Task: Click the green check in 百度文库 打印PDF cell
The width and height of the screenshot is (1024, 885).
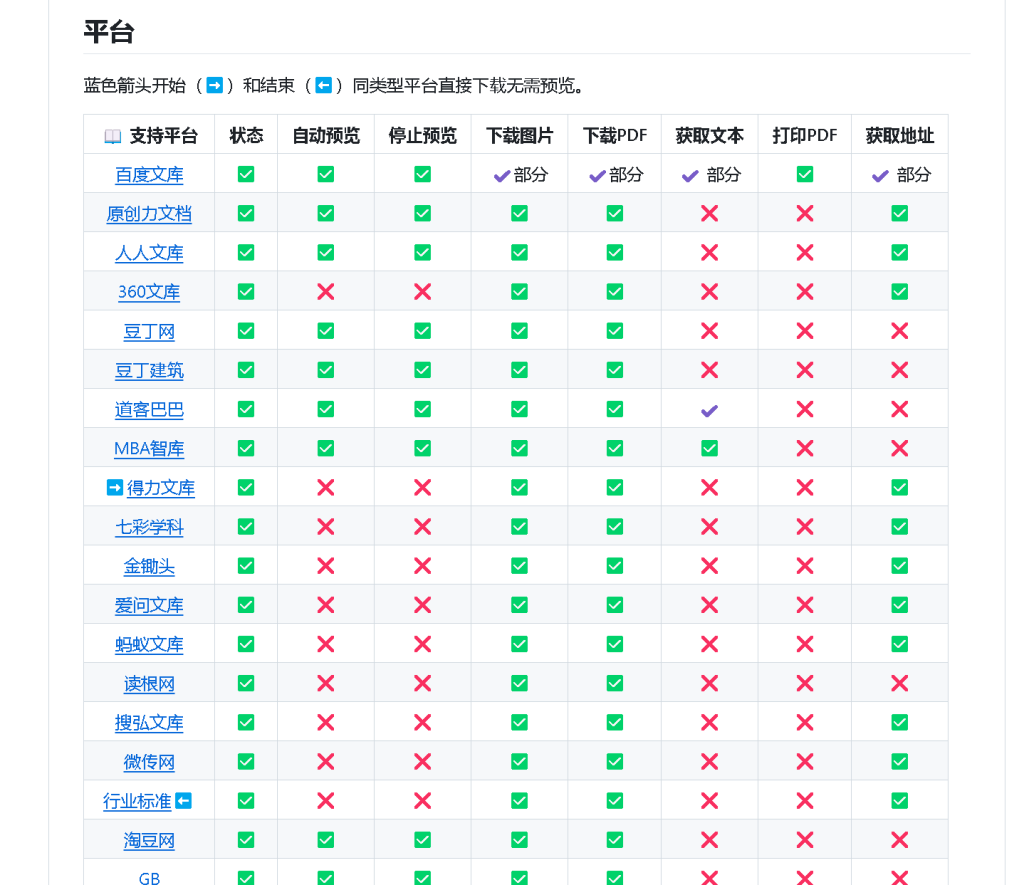Action: [805, 174]
